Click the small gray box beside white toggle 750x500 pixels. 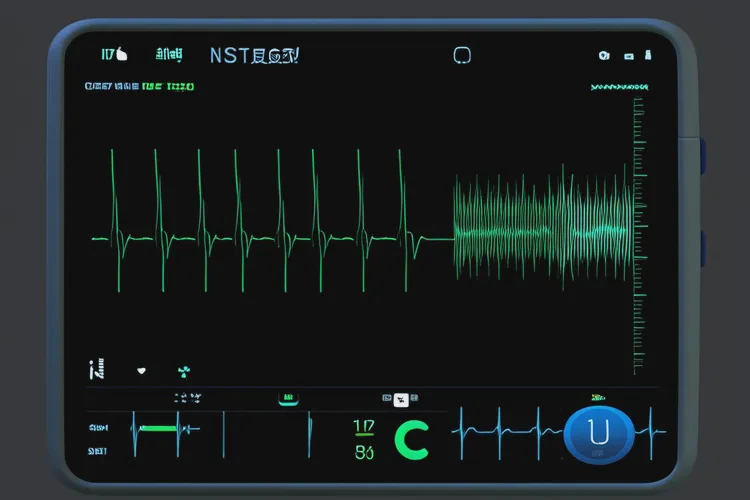(385, 399)
